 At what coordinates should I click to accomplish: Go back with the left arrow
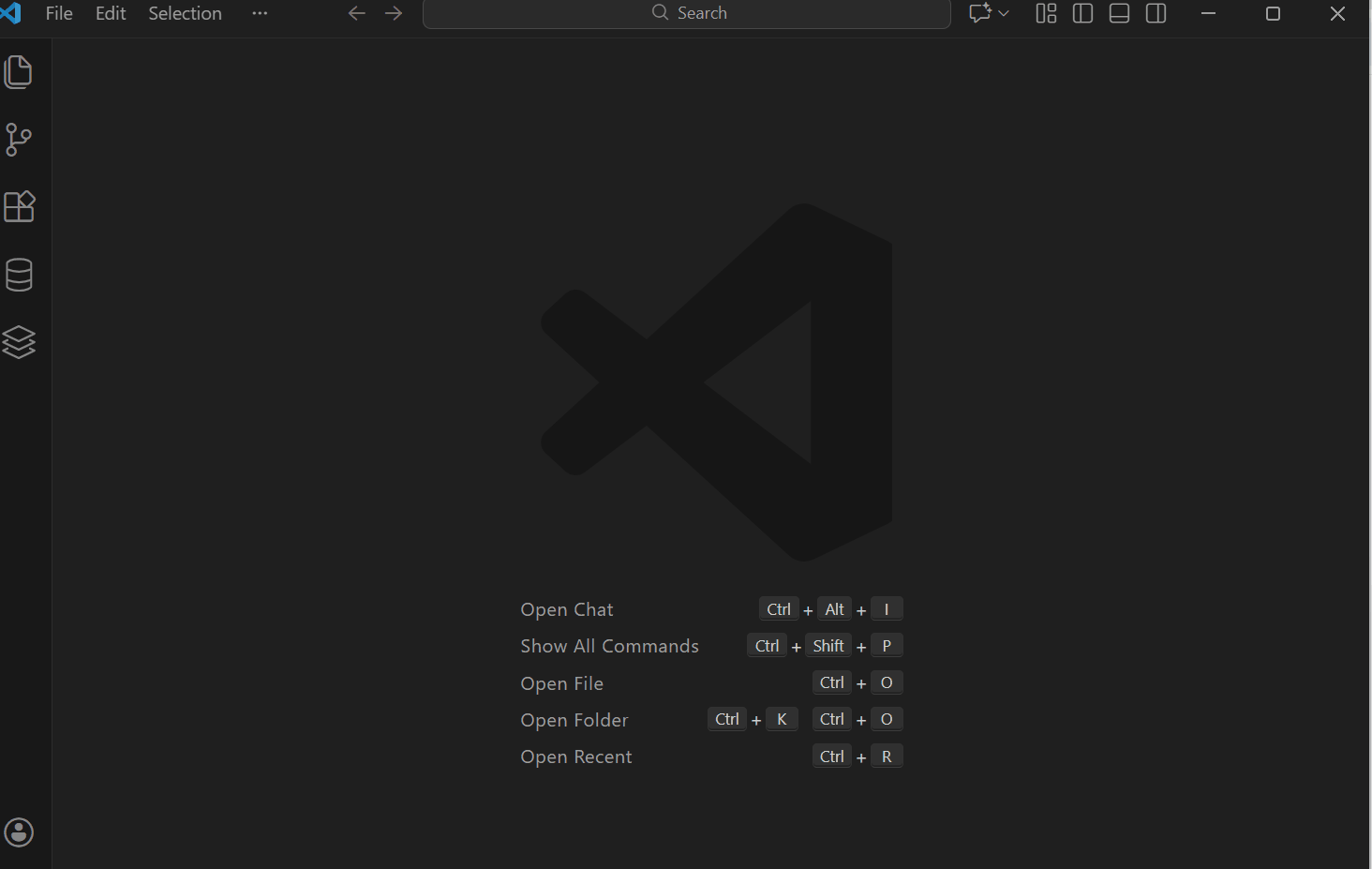[x=356, y=13]
